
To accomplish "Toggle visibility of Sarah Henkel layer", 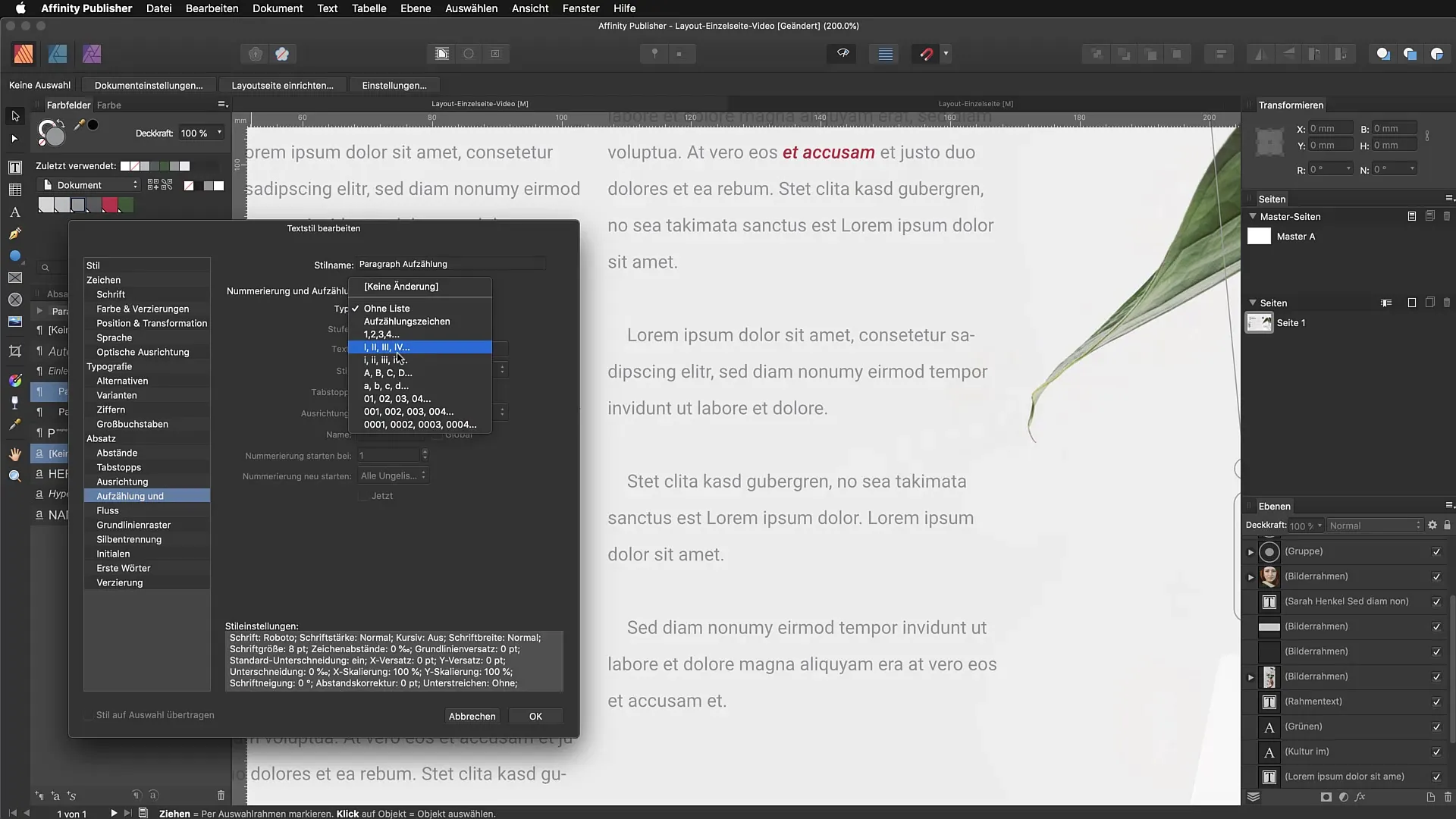I will [x=1436, y=602].
